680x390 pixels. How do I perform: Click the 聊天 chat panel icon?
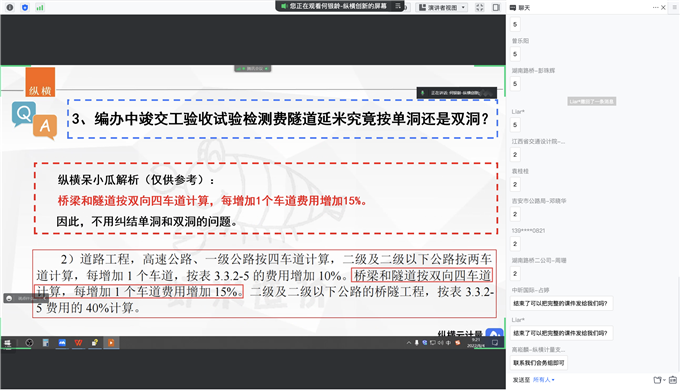(513, 7)
